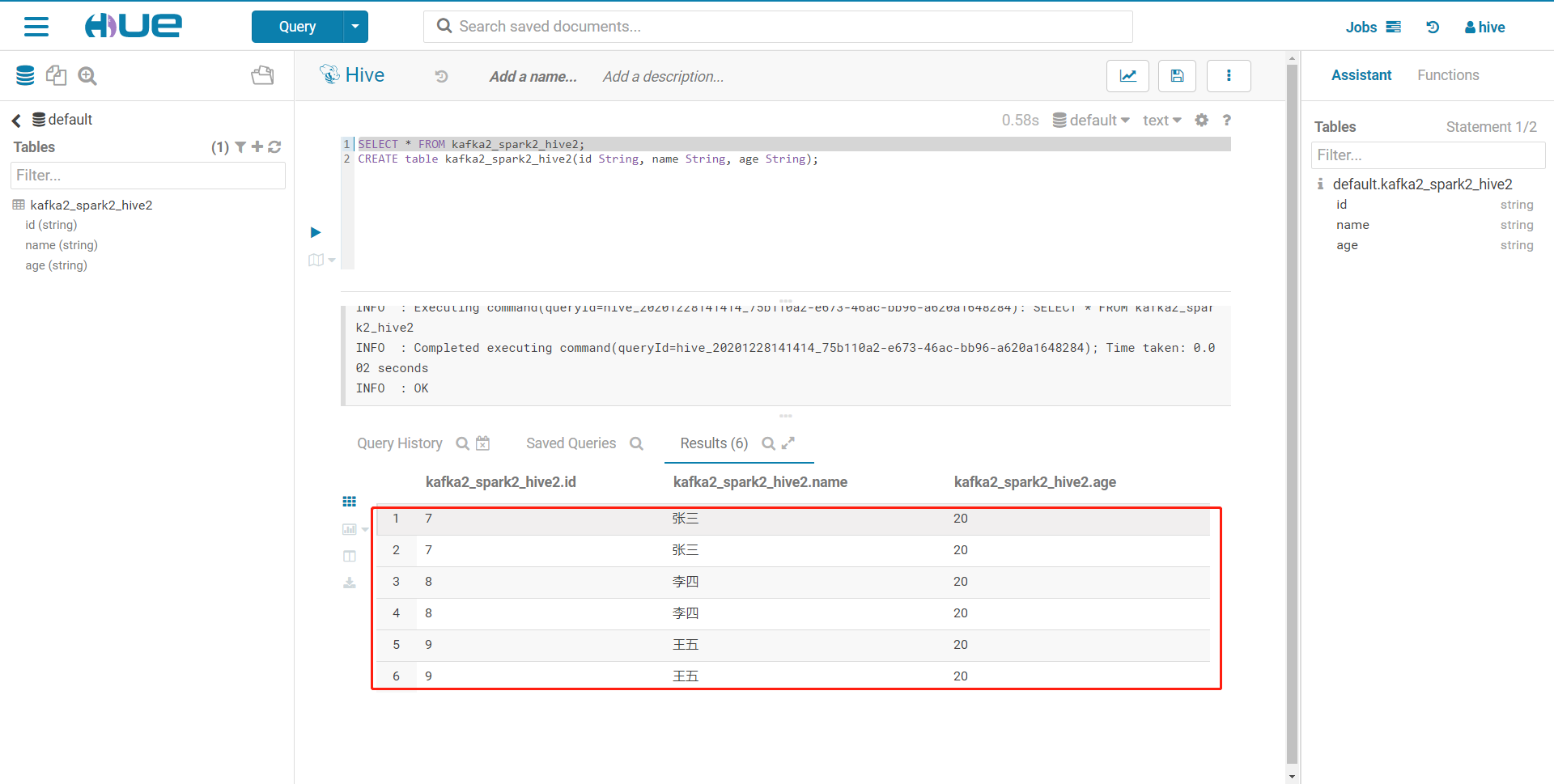Sort by kafka2_spark2_hive2.id column header
The image size is (1554, 784).
501,482
